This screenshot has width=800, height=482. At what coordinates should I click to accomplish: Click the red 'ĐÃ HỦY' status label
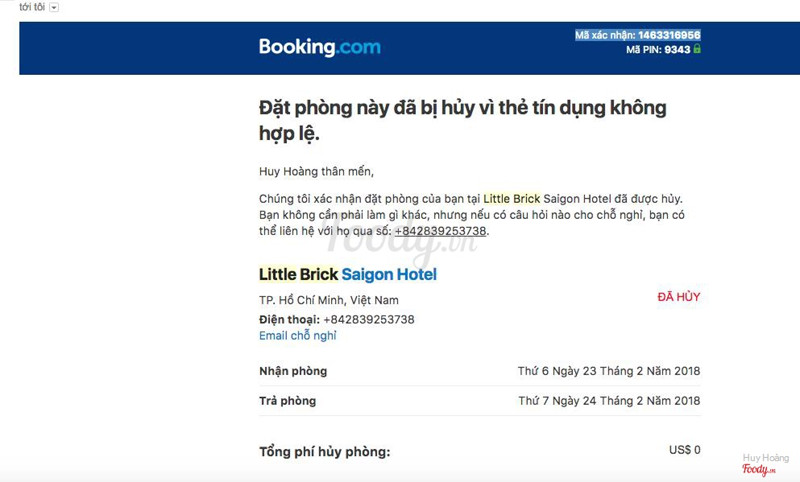pos(679,297)
